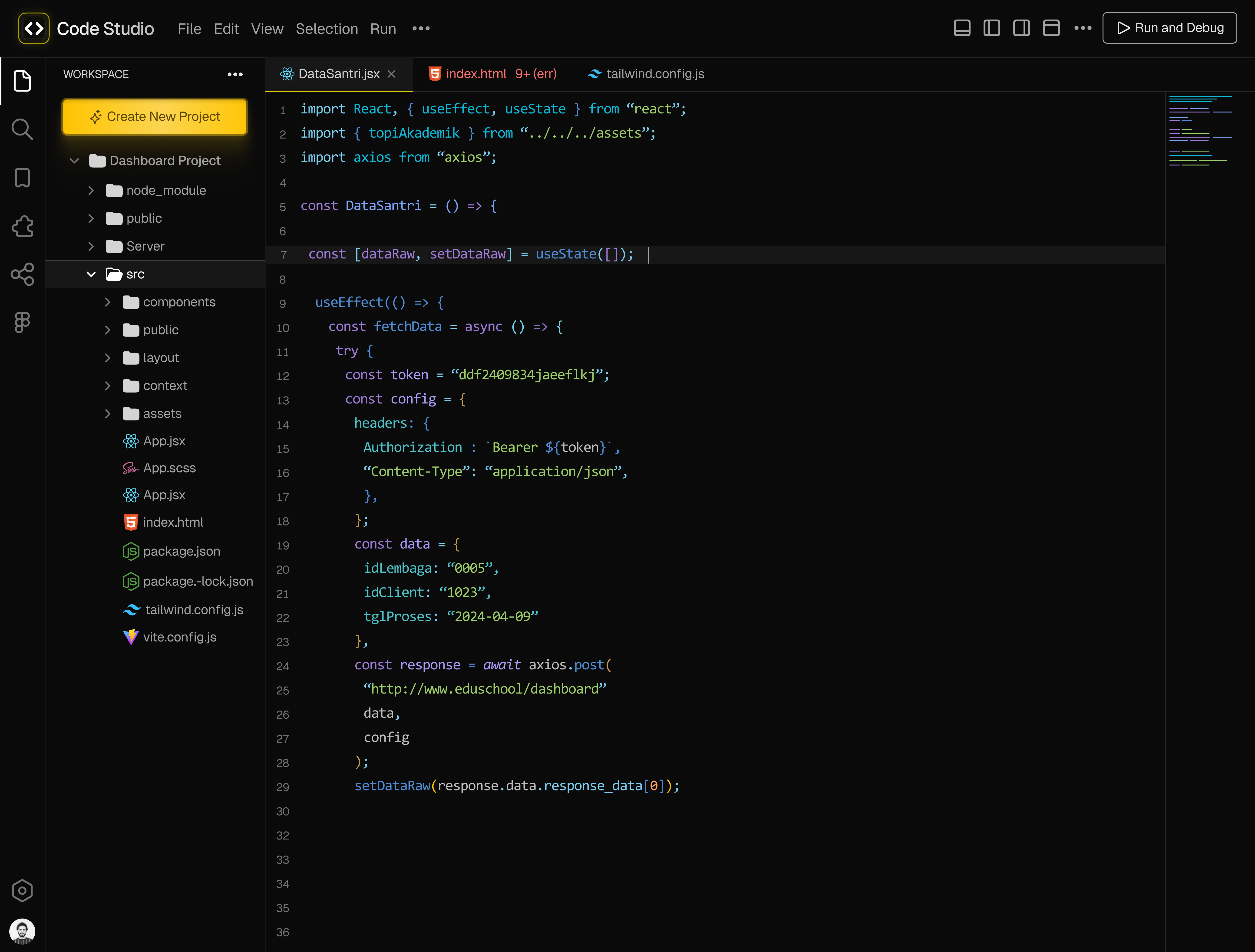Toggle the bottom panel layout icon
Image resolution: width=1255 pixels, height=952 pixels.
pos(962,28)
